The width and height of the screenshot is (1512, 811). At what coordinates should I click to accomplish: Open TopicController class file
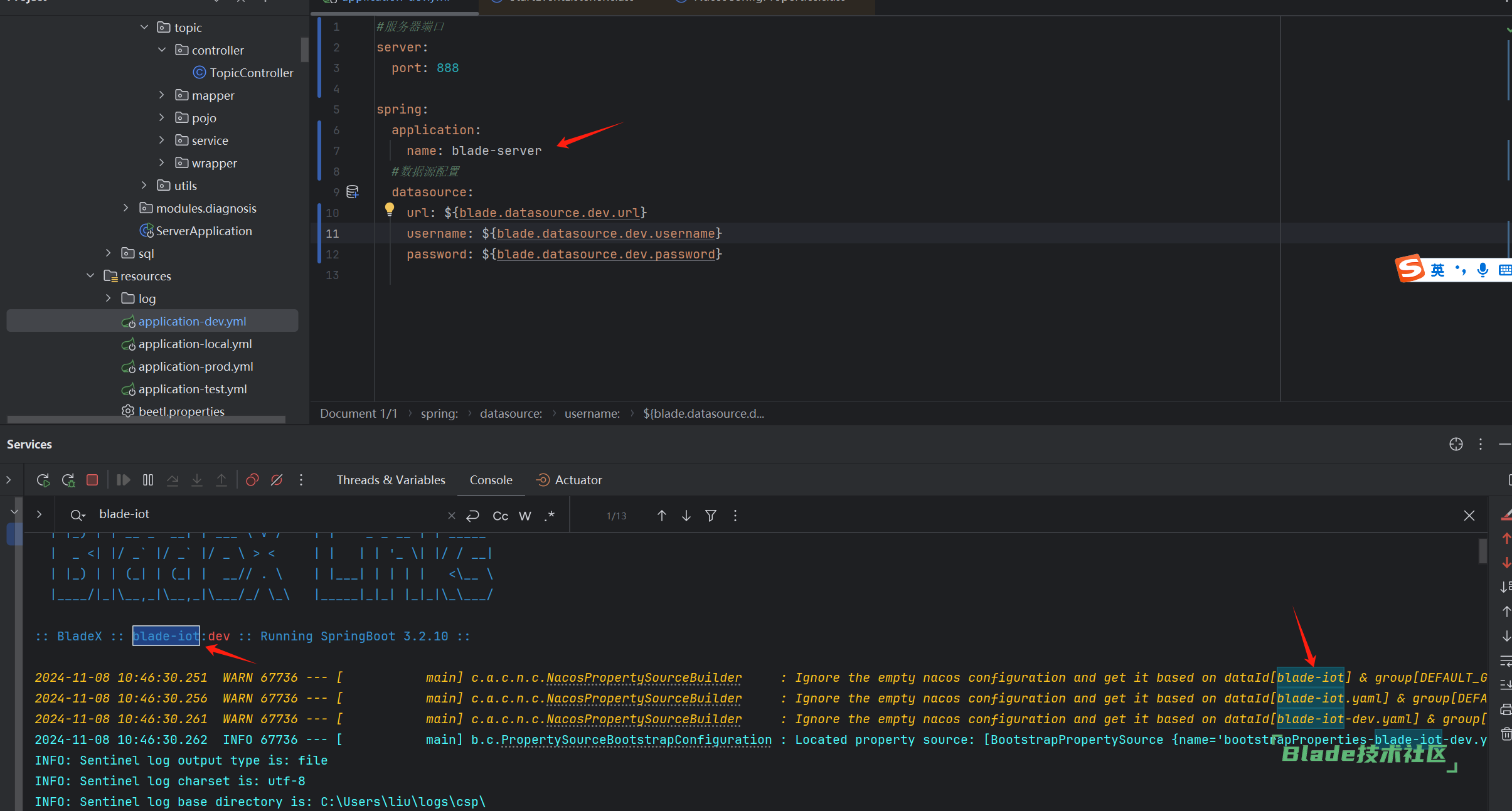pos(243,73)
